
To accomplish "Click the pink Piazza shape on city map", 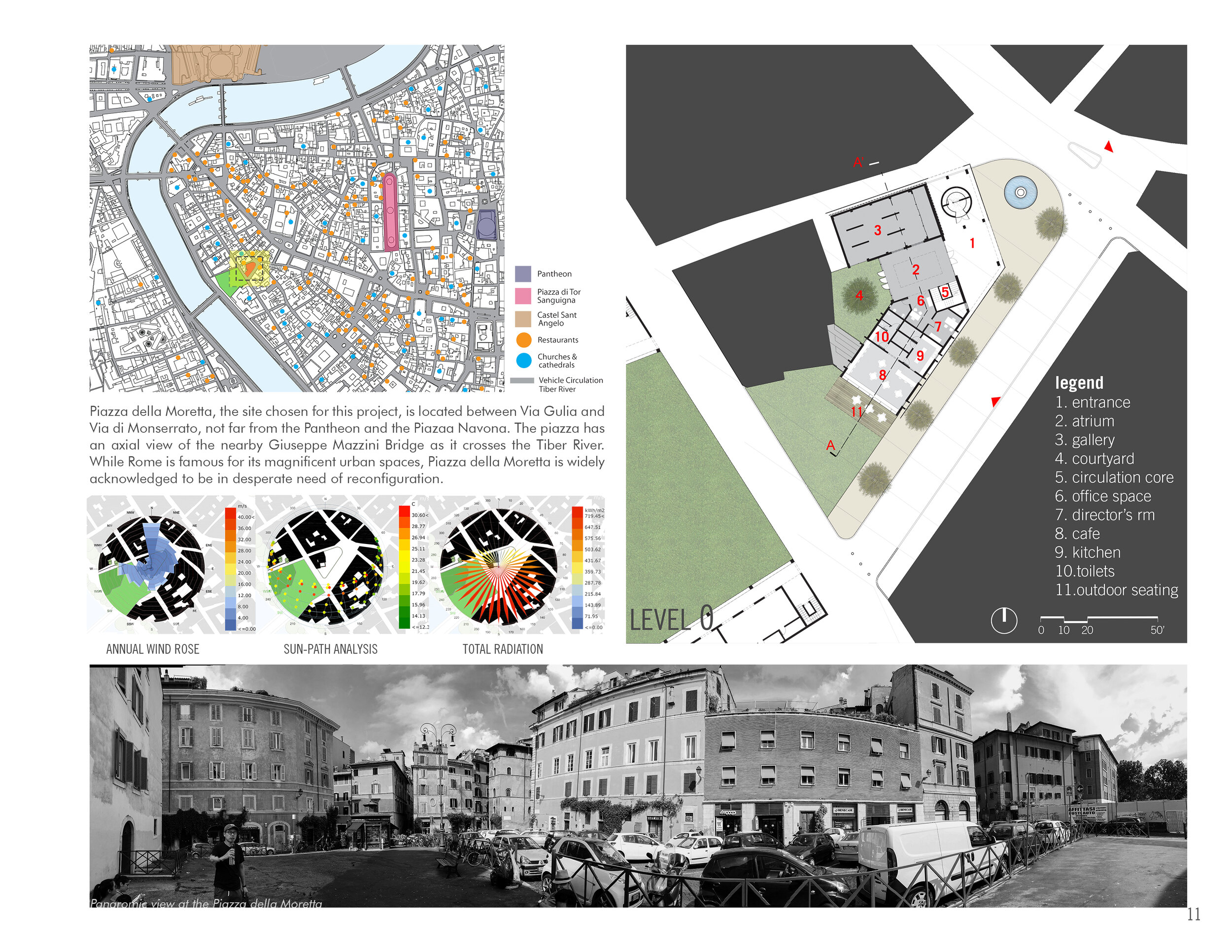I will (390, 211).
